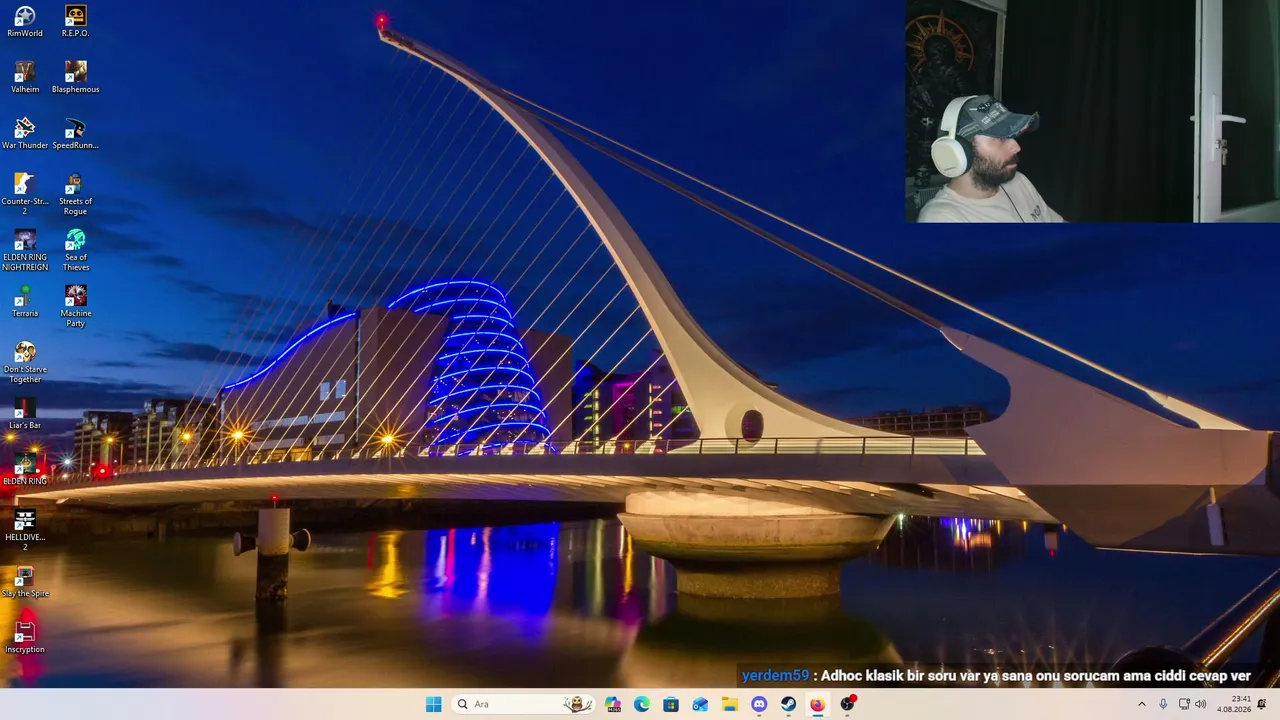Click the Don't Starve Together shortcut

point(25,362)
